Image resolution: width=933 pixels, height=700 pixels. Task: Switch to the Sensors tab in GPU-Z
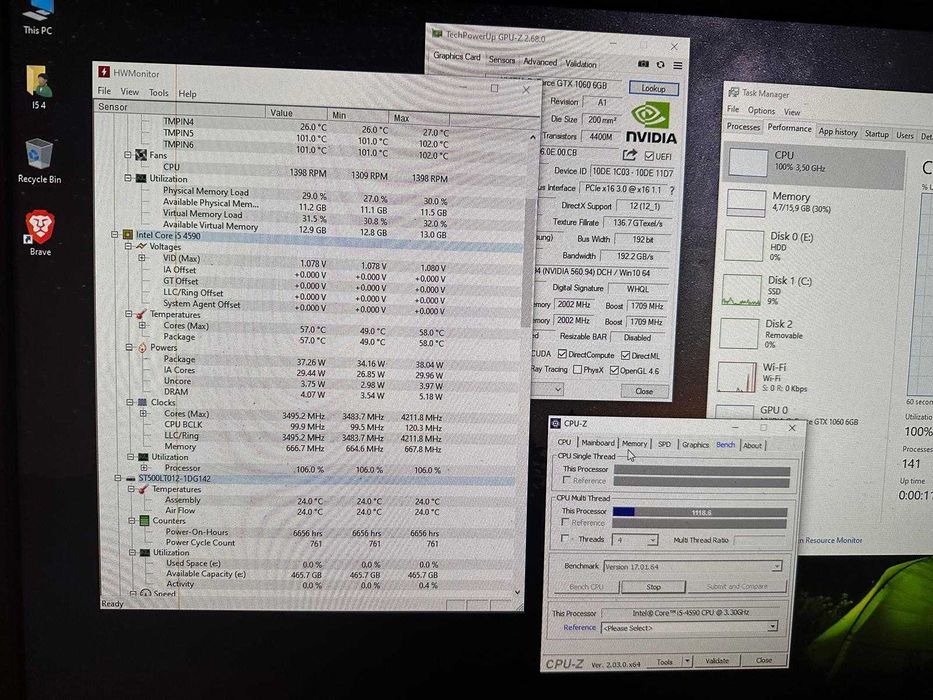(502, 60)
